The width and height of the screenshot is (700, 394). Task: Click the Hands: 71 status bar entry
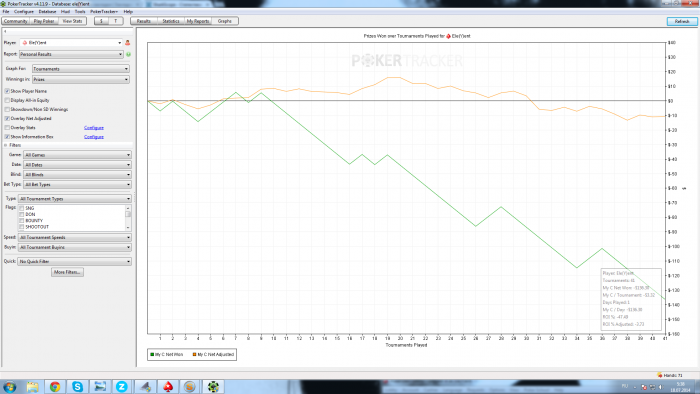[x=670, y=375]
